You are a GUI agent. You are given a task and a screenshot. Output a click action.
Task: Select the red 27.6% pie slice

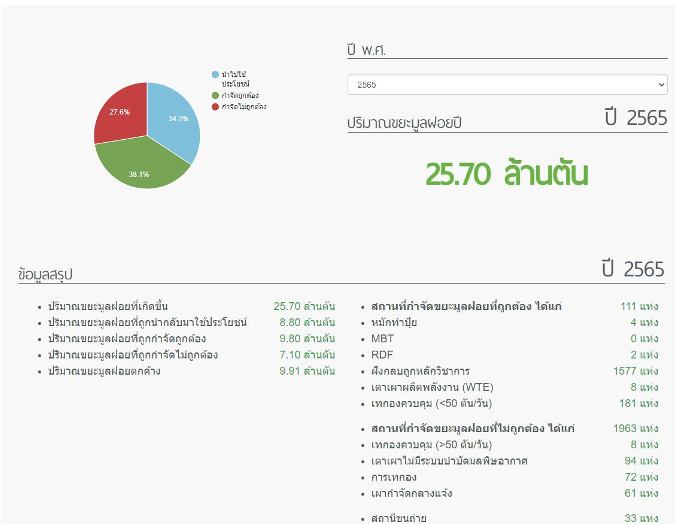[121, 114]
